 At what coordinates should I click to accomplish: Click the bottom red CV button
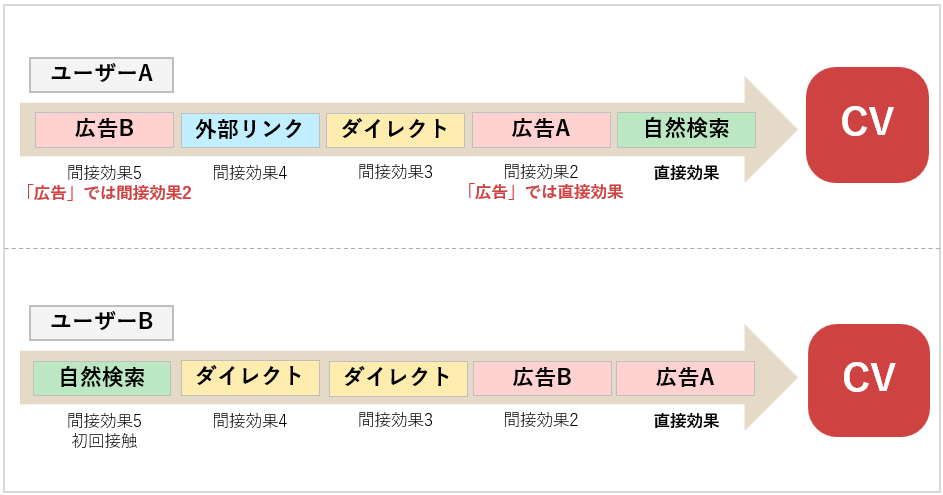(868, 380)
